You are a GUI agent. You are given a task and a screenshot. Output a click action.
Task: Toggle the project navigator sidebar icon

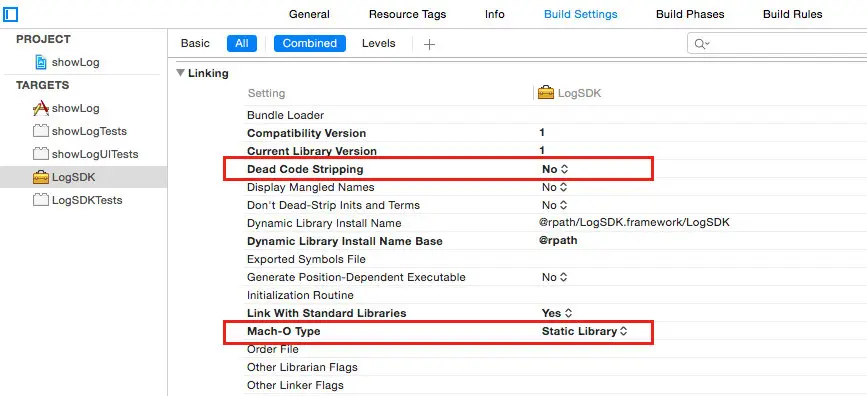pos(11,14)
